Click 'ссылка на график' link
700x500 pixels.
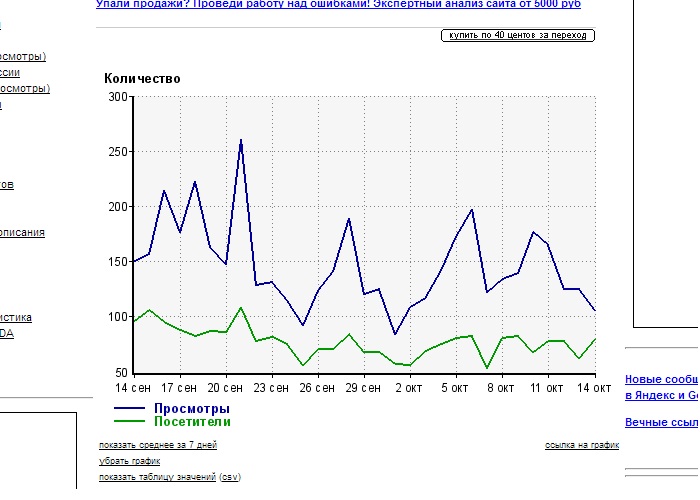582,445
